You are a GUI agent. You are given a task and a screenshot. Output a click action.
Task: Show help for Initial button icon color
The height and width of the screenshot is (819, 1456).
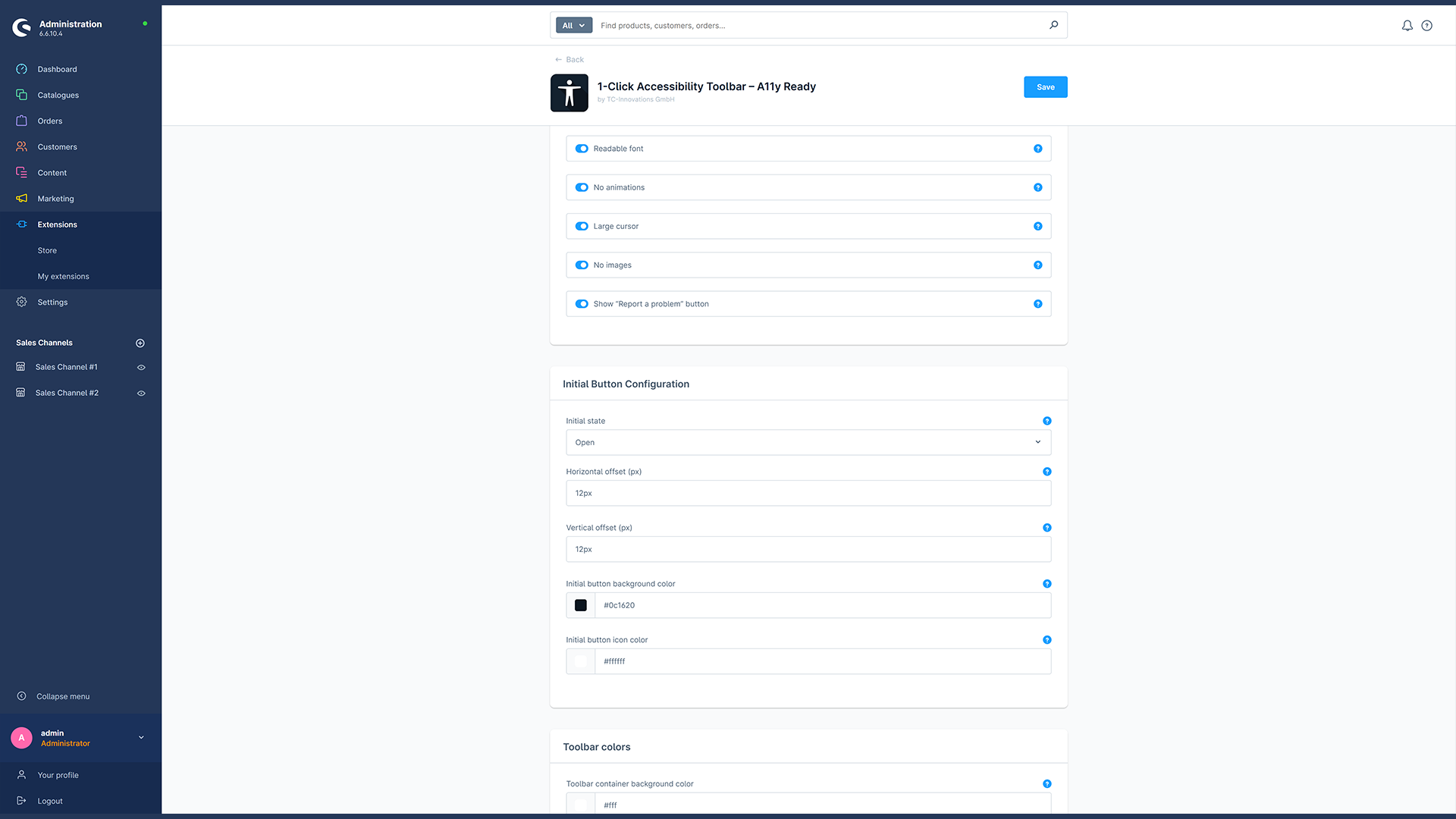click(1046, 640)
